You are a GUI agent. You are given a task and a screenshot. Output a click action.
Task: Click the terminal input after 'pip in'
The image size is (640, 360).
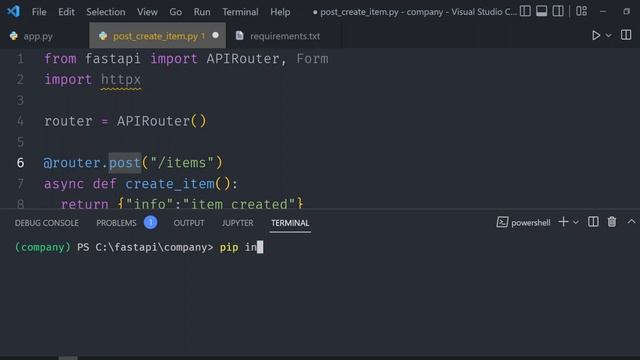pyautogui.click(x=260, y=247)
